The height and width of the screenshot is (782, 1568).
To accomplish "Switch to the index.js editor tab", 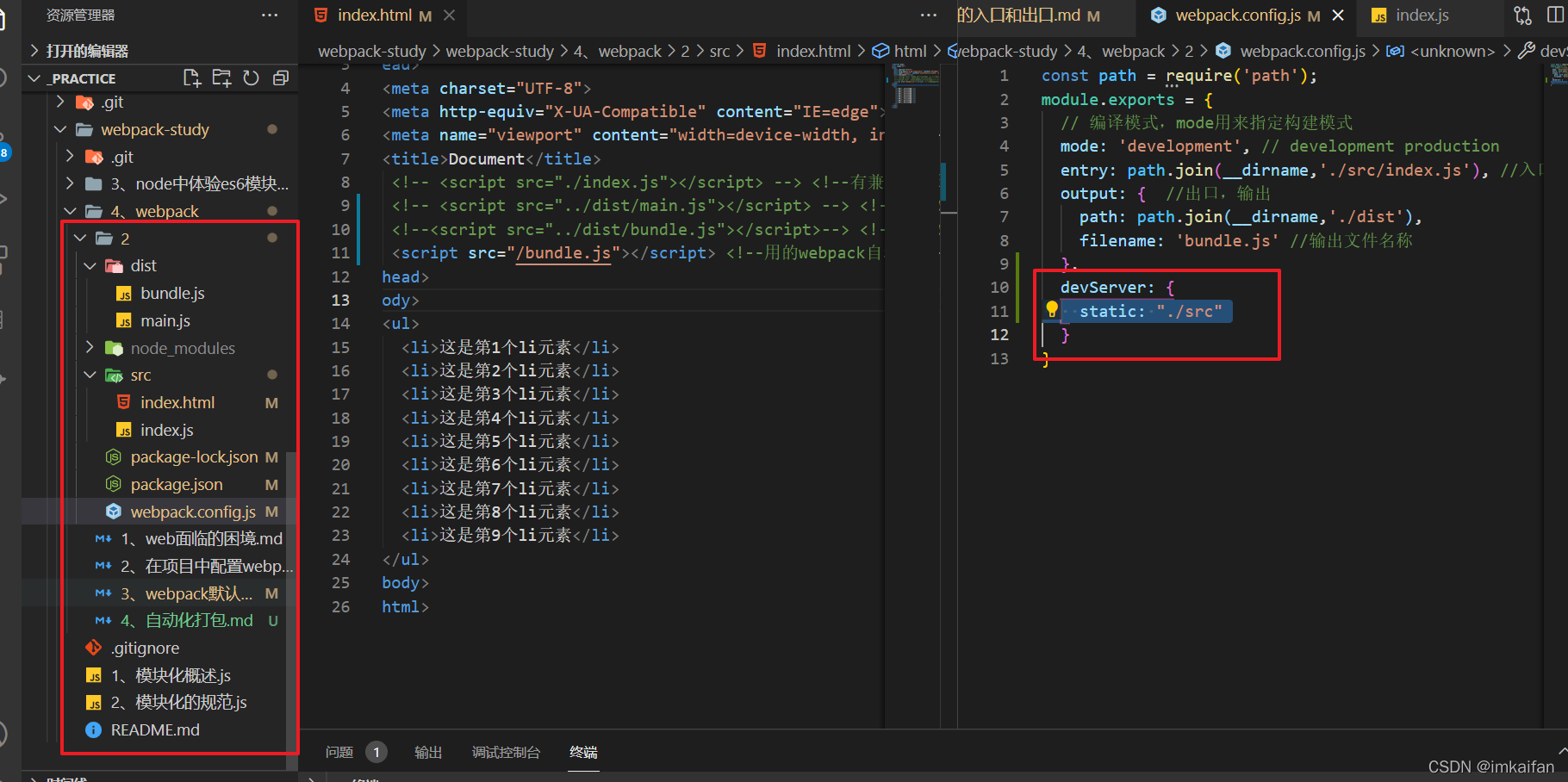I will pyautogui.click(x=1422, y=16).
